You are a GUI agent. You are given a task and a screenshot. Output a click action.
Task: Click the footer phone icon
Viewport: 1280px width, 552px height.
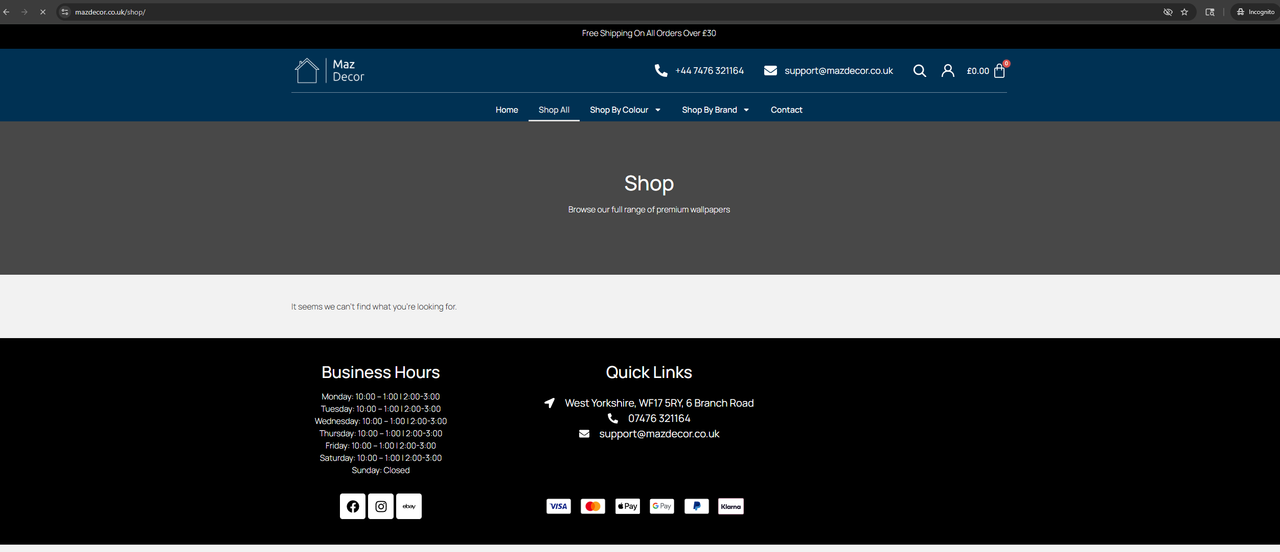[613, 418]
